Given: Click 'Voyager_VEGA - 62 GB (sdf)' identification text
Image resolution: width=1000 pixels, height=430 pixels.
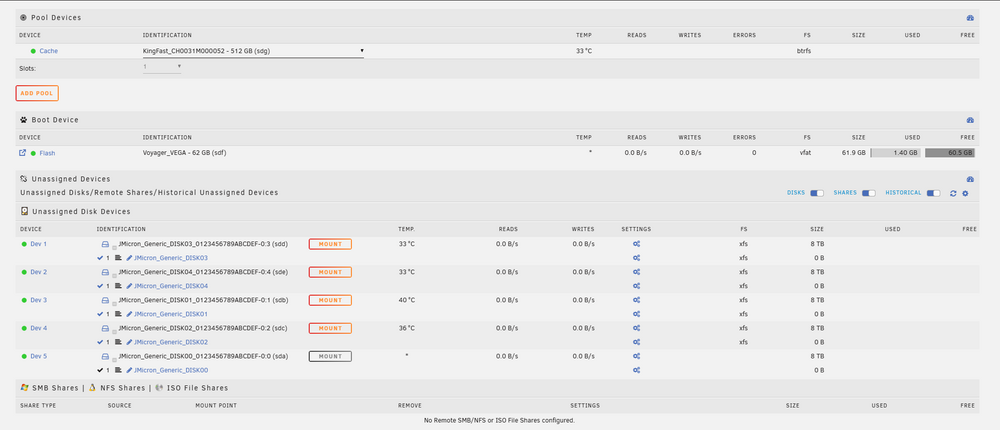Looking at the screenshot, I should 185,153.
